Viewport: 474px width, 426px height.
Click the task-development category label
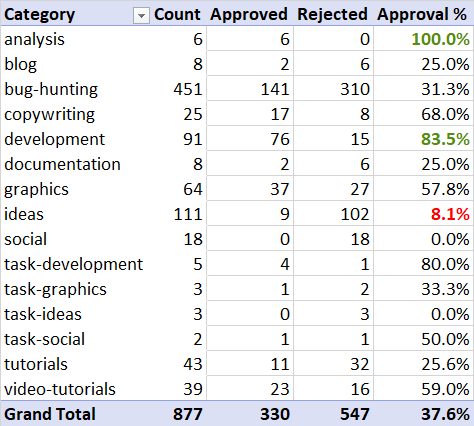click(74, 264)
